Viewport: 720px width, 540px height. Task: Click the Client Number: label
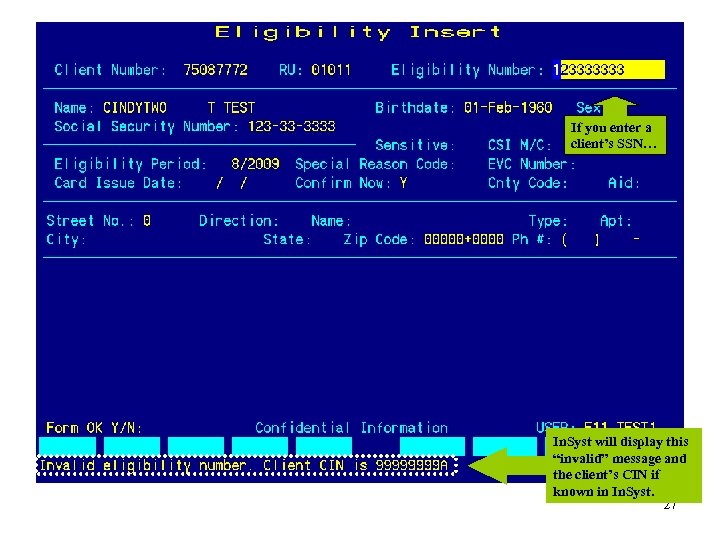coord(110,70)
